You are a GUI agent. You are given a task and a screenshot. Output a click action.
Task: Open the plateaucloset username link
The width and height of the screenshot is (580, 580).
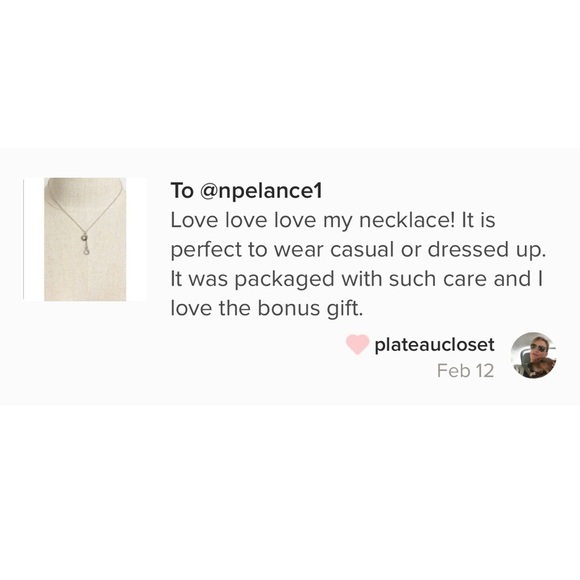[x=434, y=345]
